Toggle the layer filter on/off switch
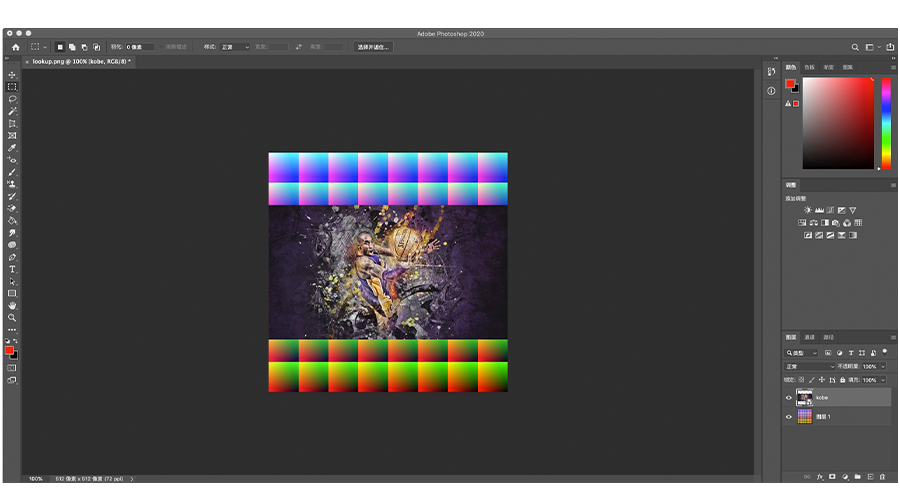Viewport: 900px width, 500px height. pyautogui.click(x=885, y=351)
